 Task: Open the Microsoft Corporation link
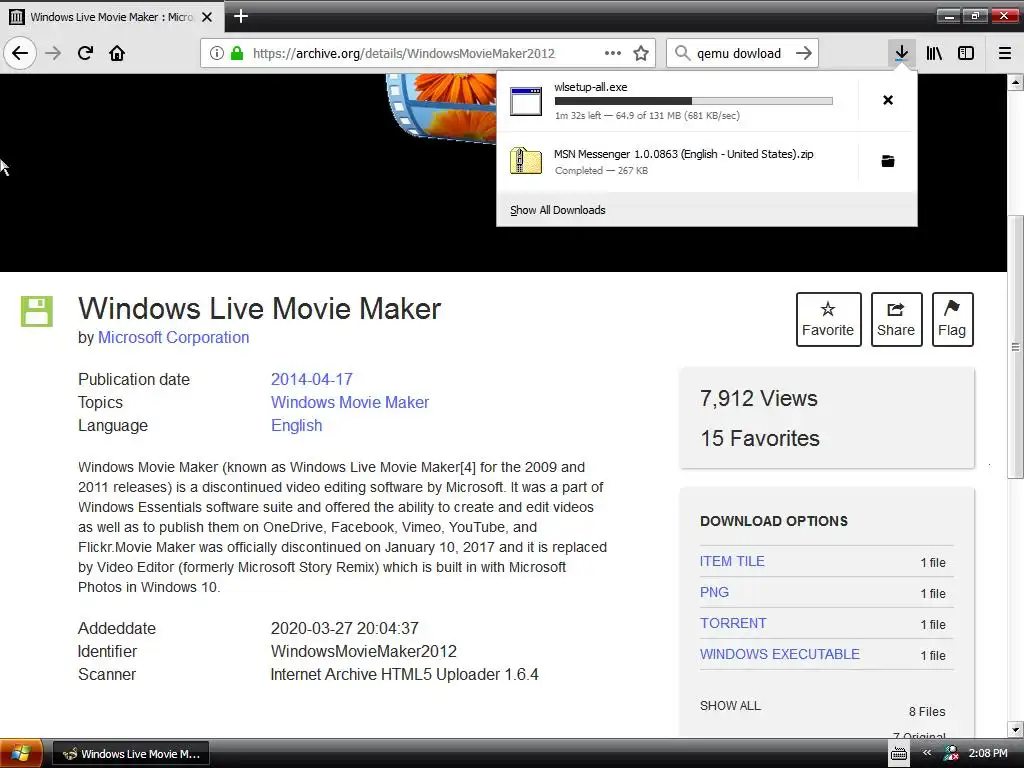point(174,337)
